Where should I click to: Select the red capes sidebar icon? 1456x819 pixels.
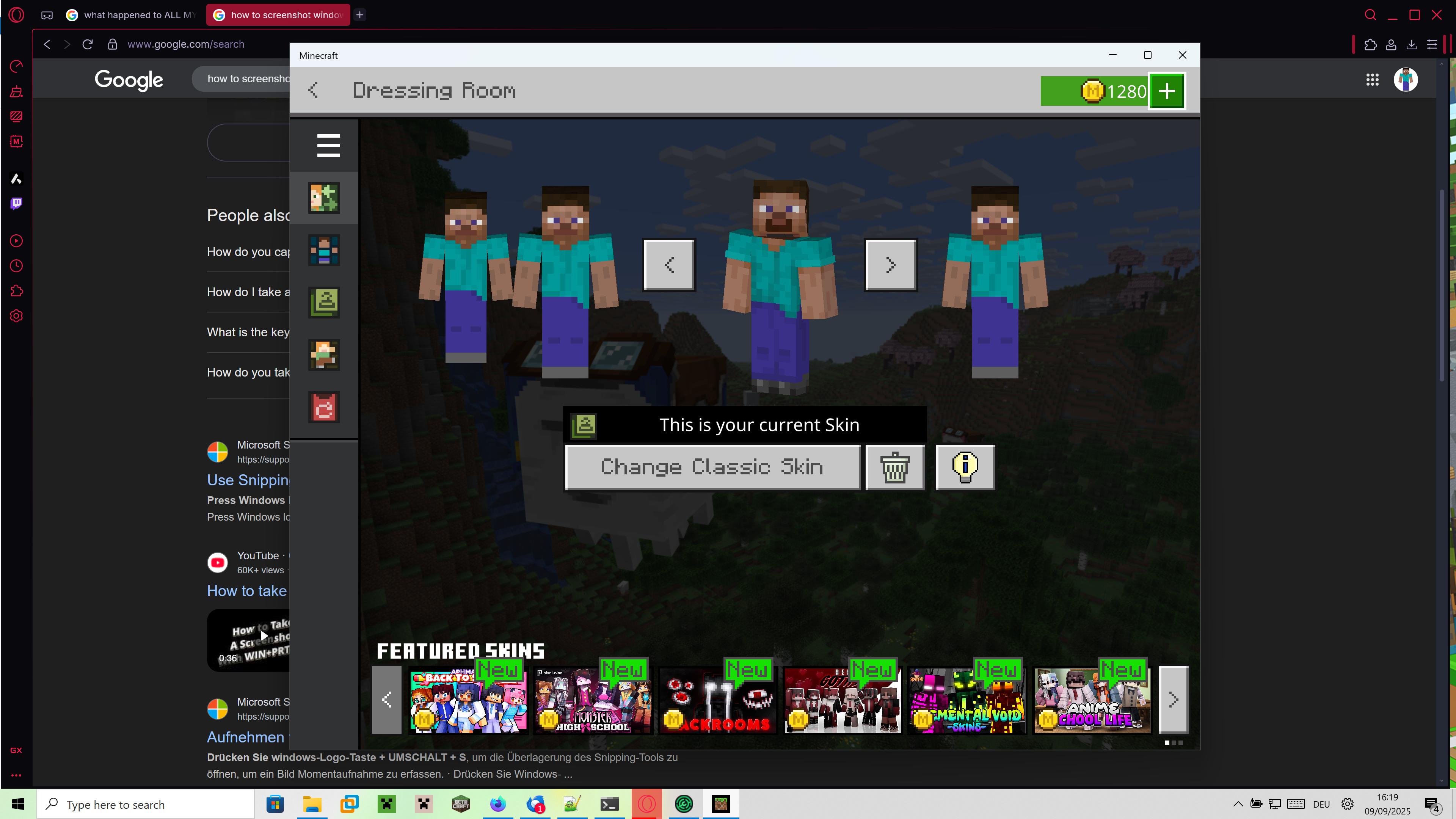click(324, 407)
